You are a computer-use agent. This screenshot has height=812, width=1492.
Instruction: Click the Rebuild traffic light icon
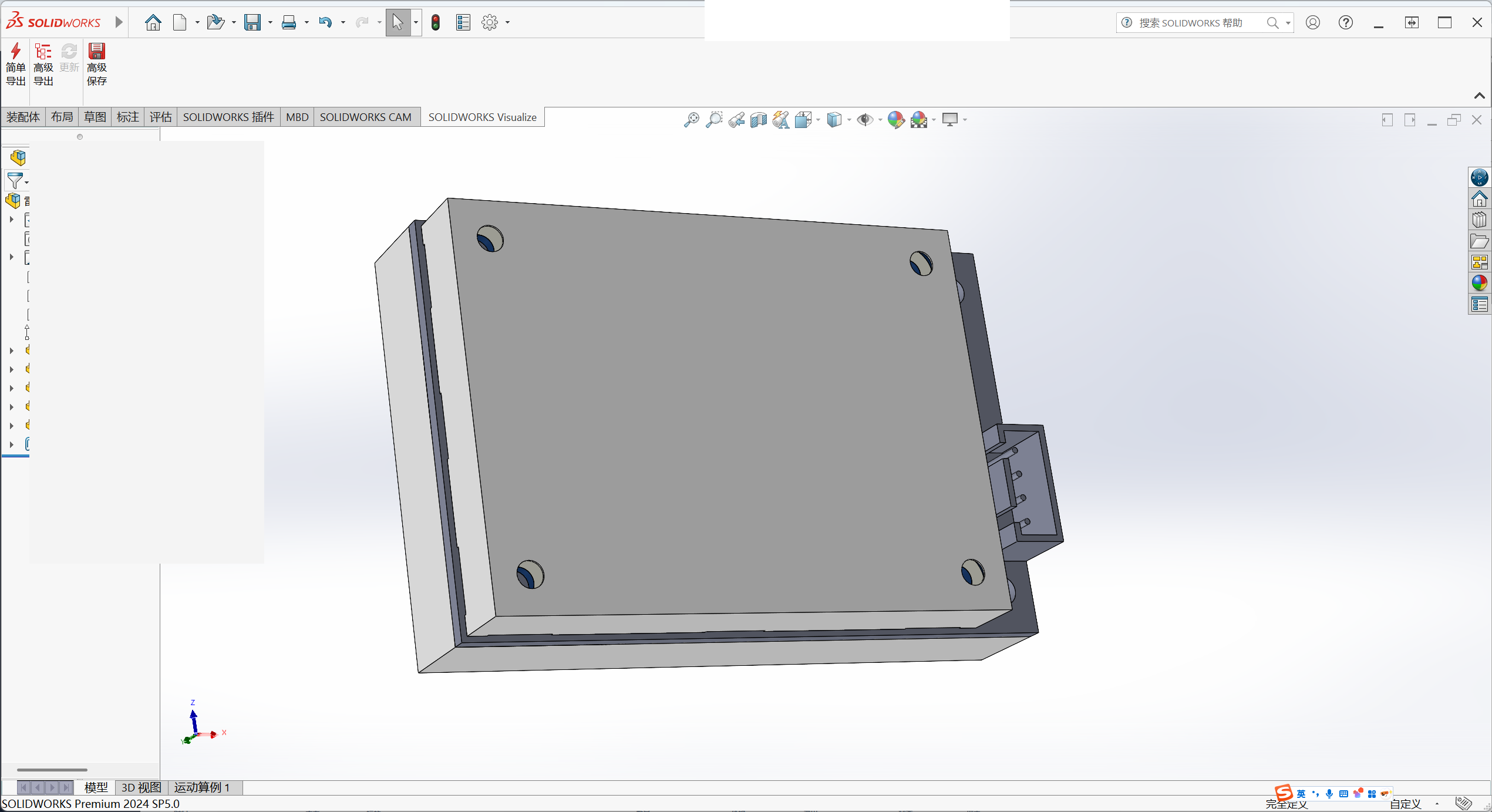pos(436,22)
